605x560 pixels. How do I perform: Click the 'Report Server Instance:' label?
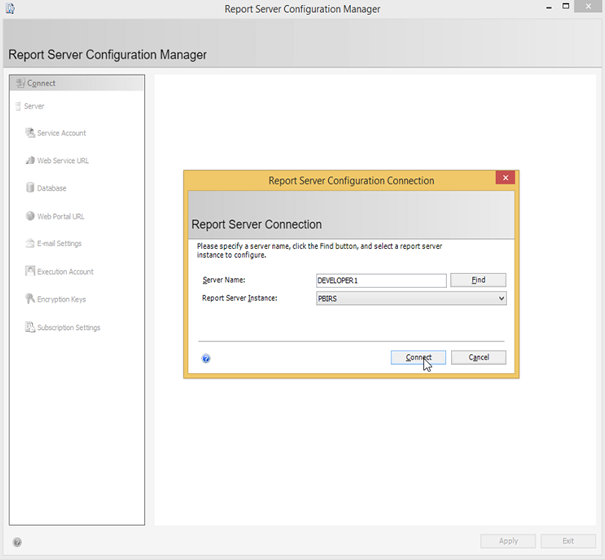point(240,298)
